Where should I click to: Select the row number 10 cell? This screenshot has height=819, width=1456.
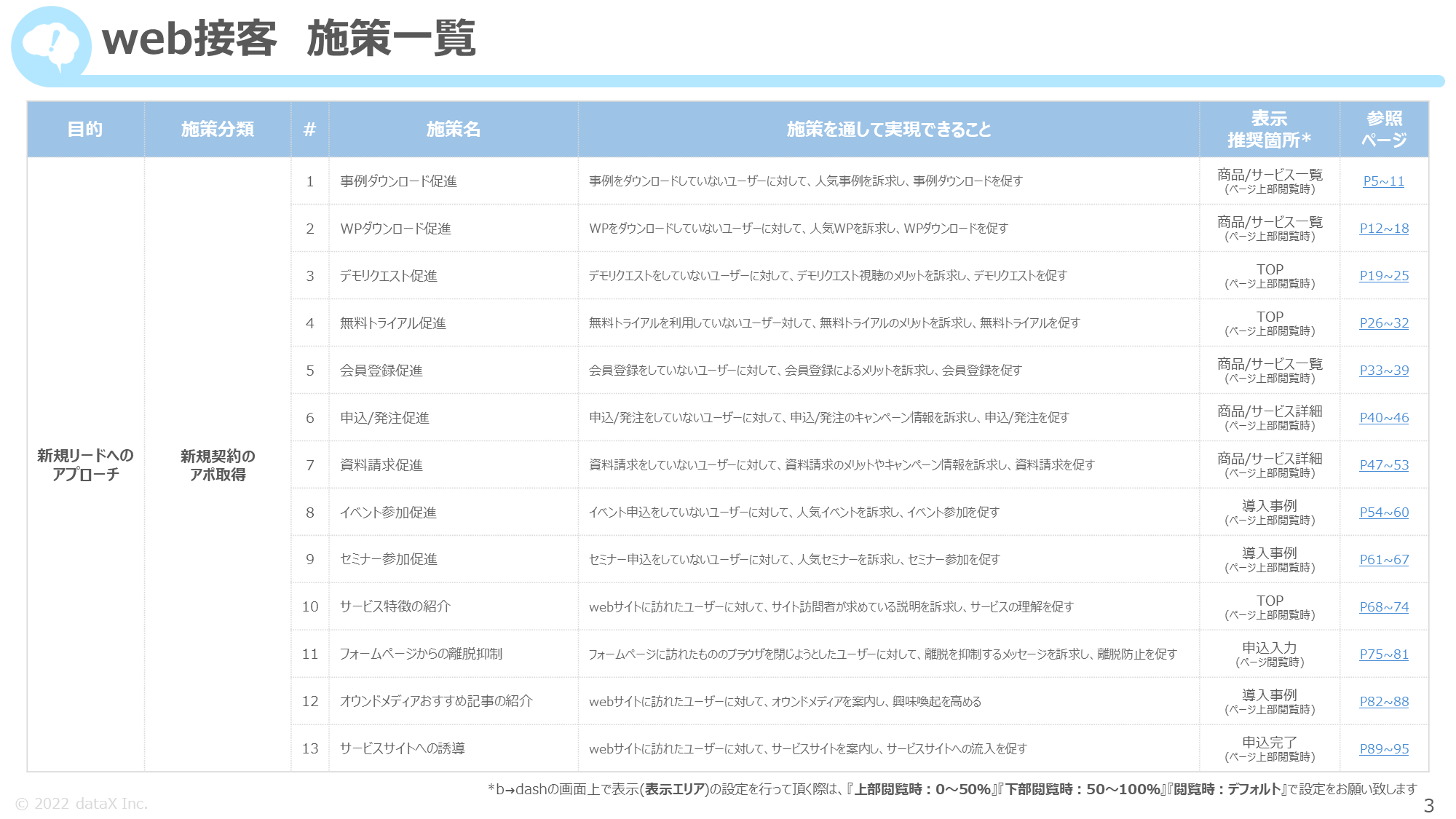(310, 606)
